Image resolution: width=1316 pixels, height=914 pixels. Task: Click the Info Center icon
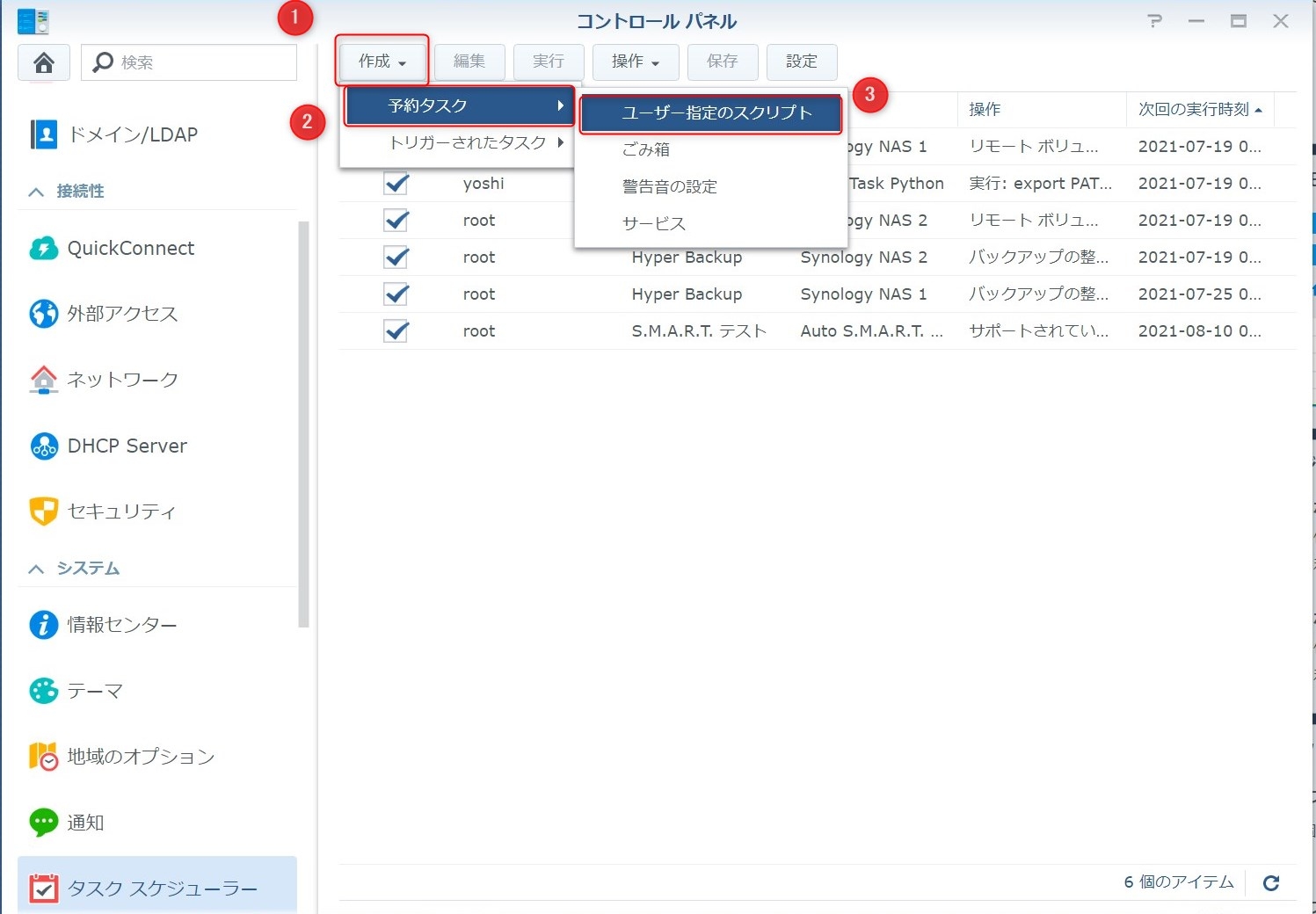point(43,625)
